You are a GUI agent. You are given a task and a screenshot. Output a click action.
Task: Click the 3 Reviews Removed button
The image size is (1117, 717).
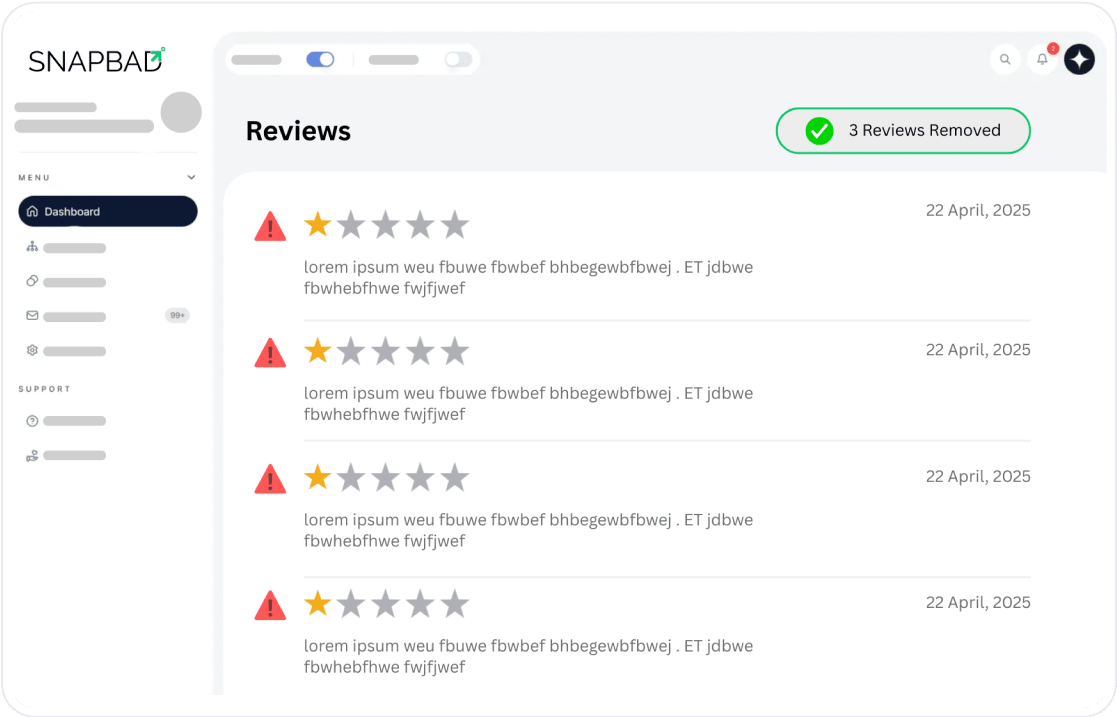pos(903,130)
